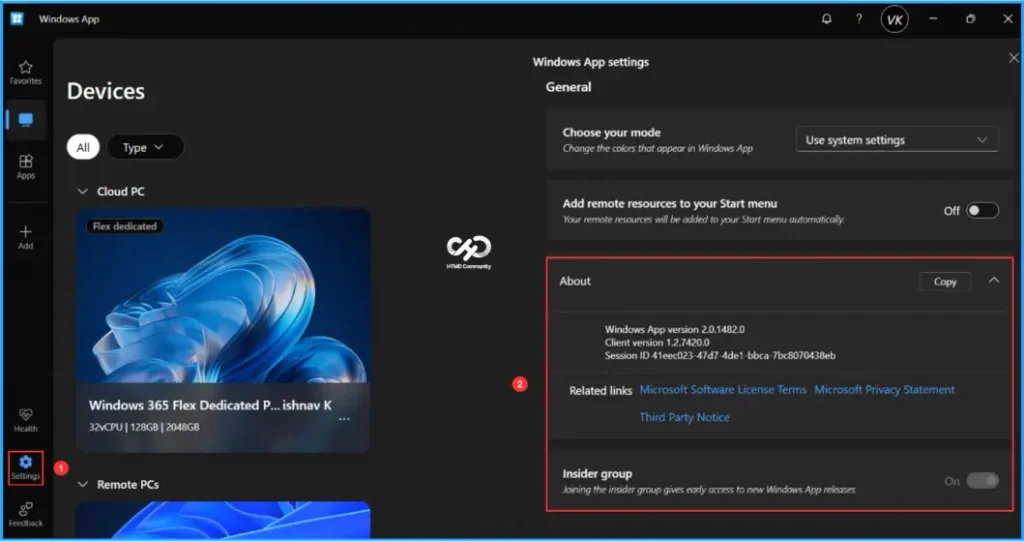1024x541 pixels.
Task: Select the Client version 1.2.7420.0 text
Action: [x=657, y=342]
